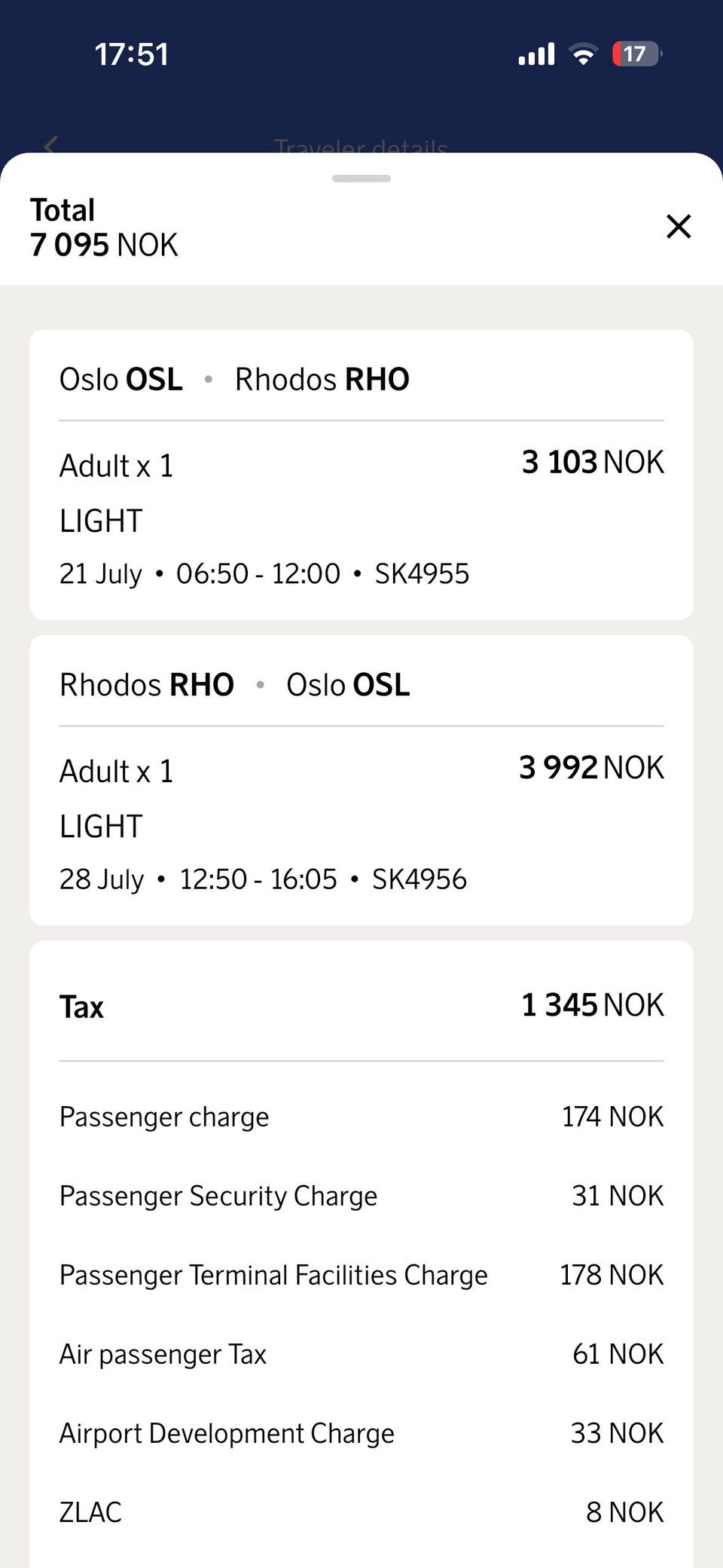Select the Passenger Terminal Facilities Charge row
This screenshot has width=723, height=1568.
coord(361,1275)
